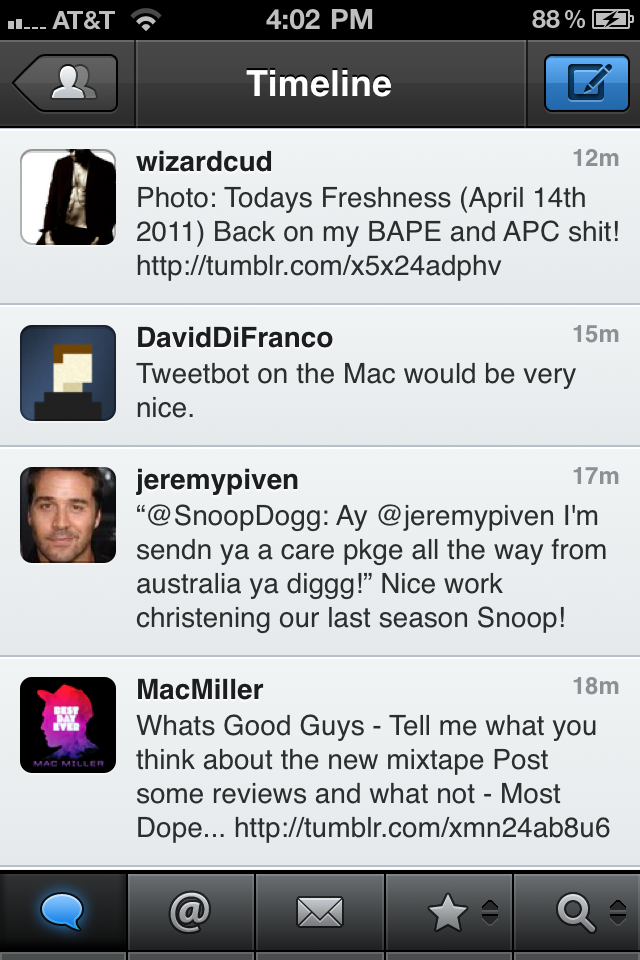Expand tab options beside the search icon
This screenshot has height=960, width=640.
pyautogui.click(x=618, y=912)
